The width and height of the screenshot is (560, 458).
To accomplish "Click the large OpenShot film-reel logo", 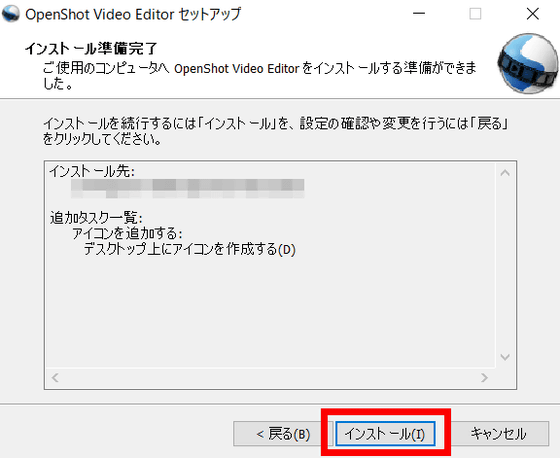I will pyautogui.click(x=528, y=64).
